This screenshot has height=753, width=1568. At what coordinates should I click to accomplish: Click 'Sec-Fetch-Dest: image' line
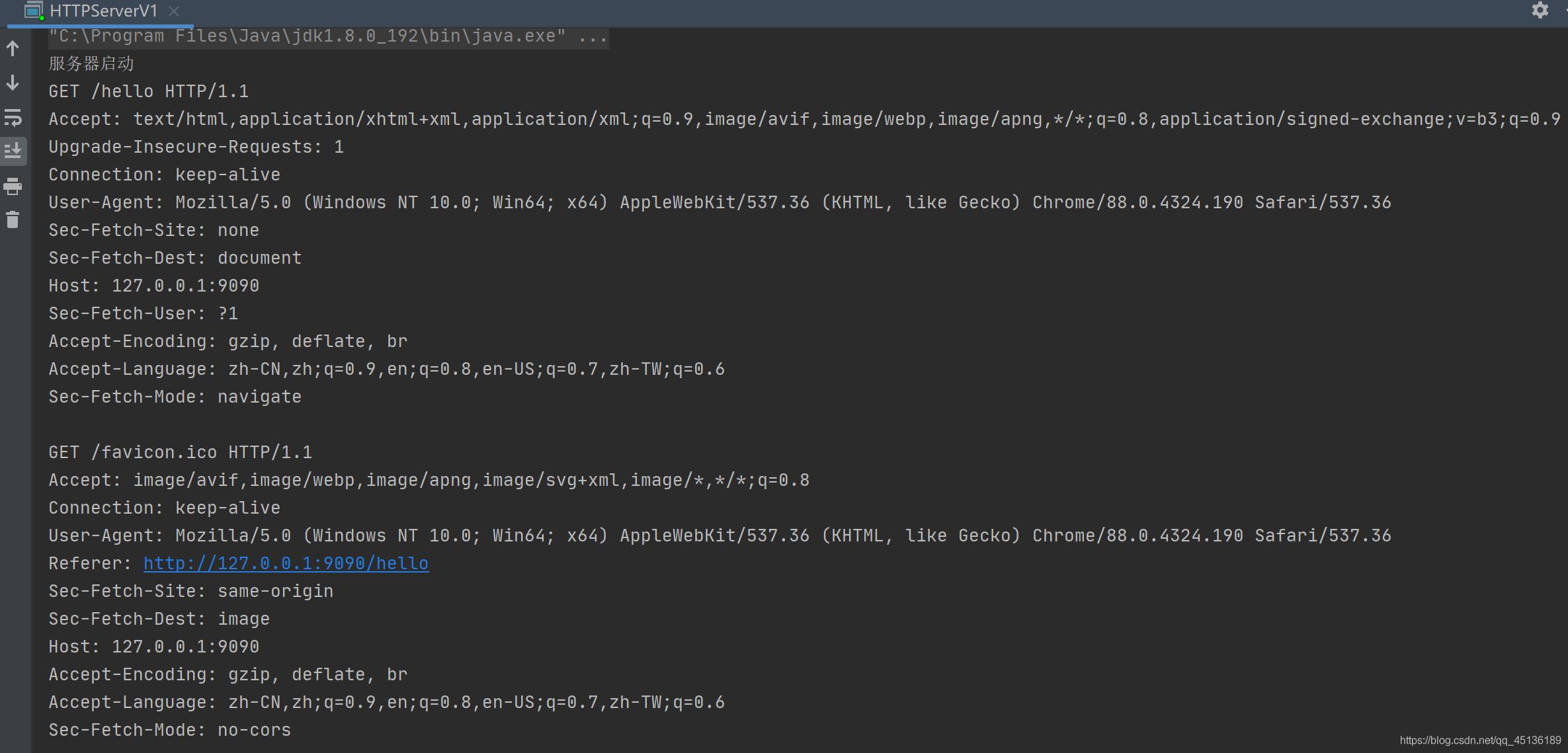click(x=159, y=619)
